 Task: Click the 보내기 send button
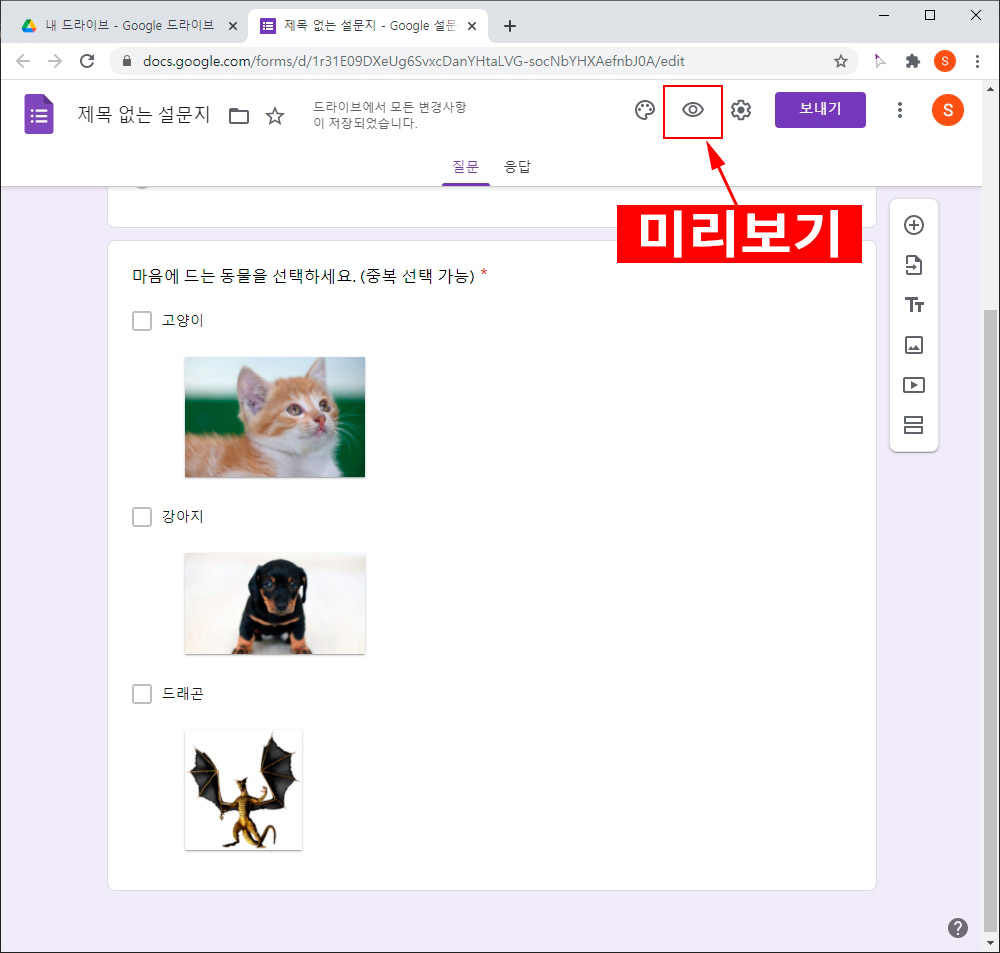coord(820,110)
